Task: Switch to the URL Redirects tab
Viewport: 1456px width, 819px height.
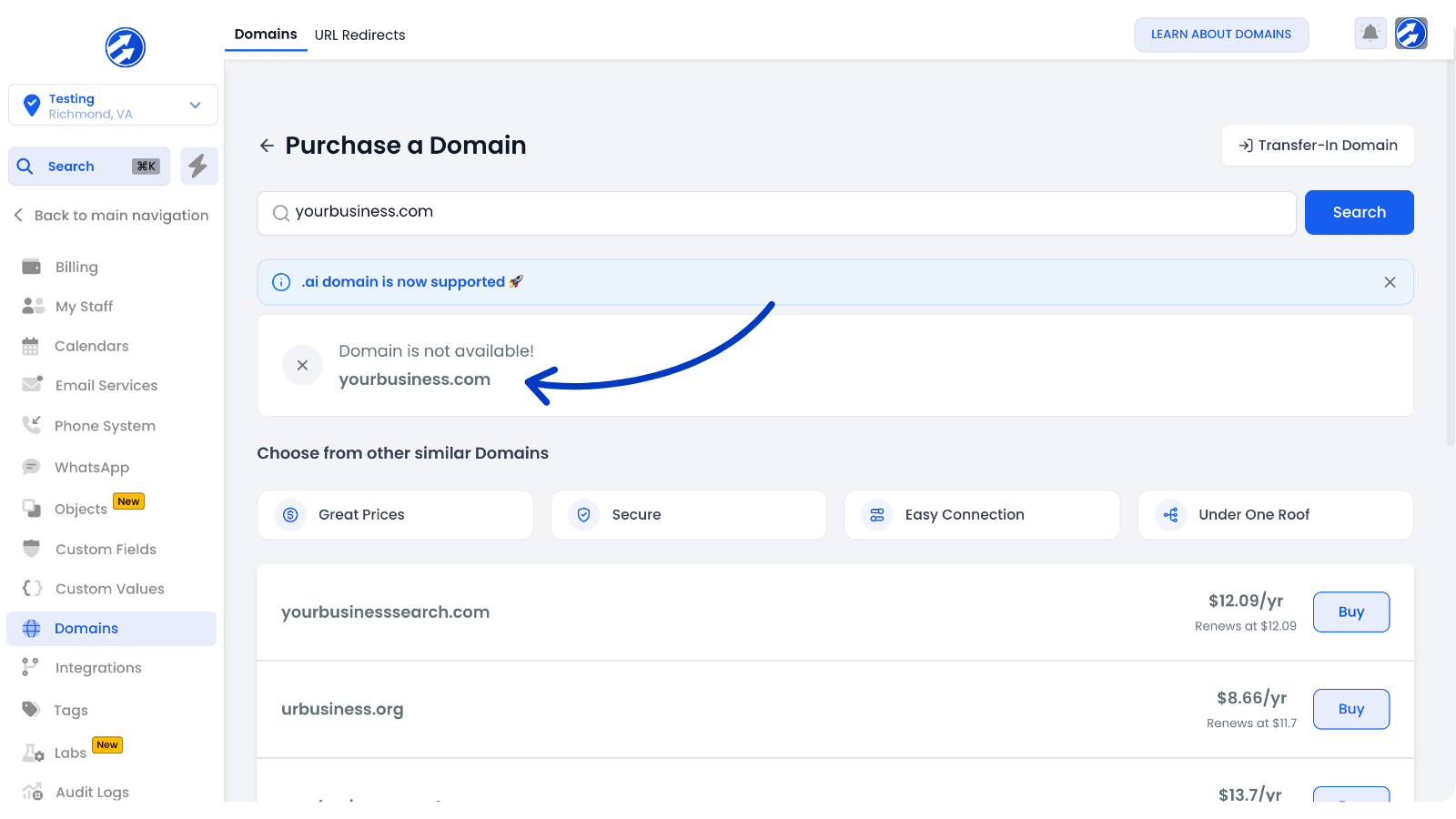Action: [359, 35]
